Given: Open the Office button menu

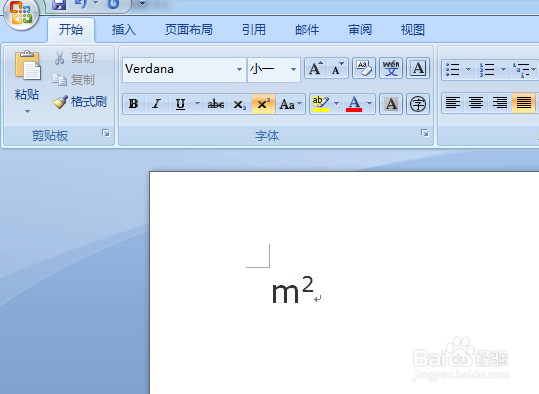Looking at the screenshot, I should (21, 13).
